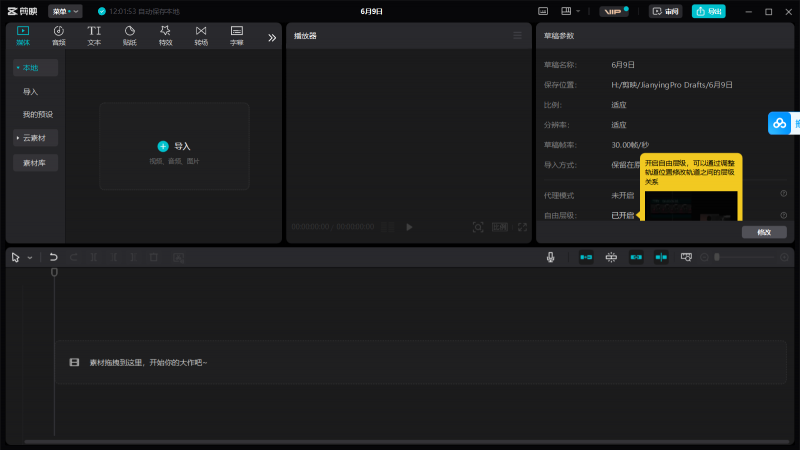Toggle main track magnet snapping
Screen dimensions: 800x450
coord(586,257)
